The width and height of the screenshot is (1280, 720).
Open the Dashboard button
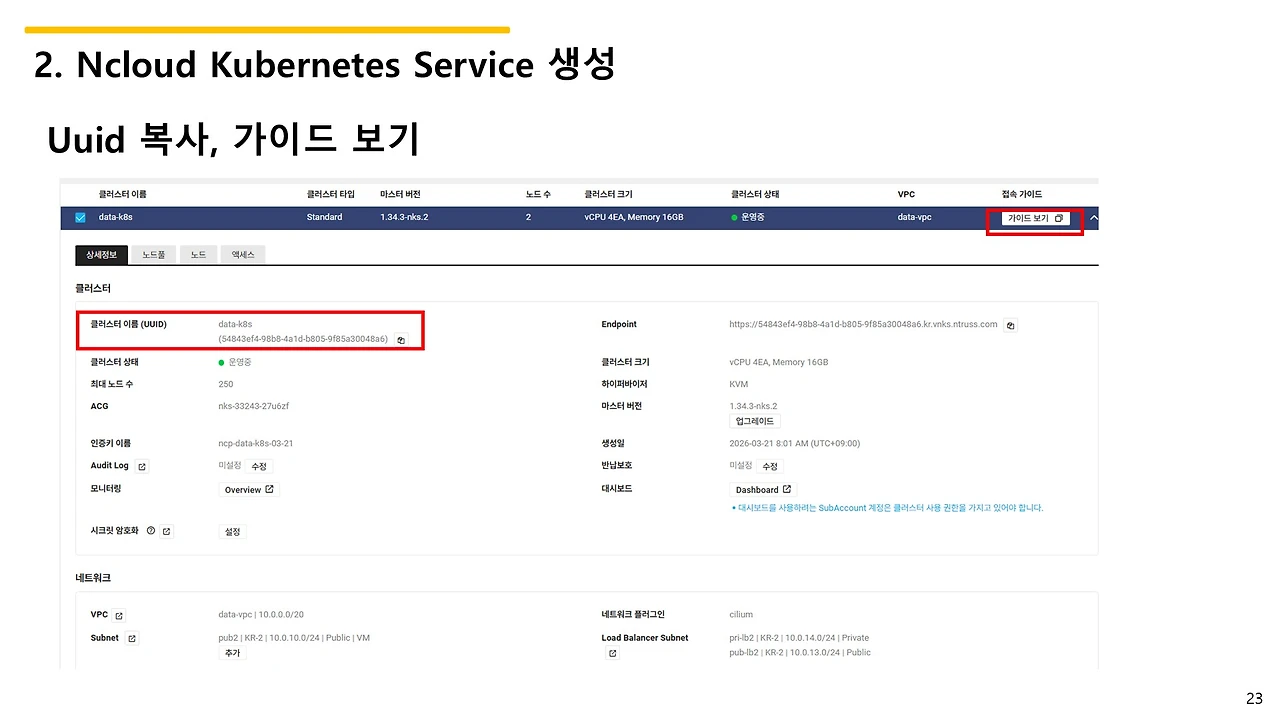click(763, 490)
